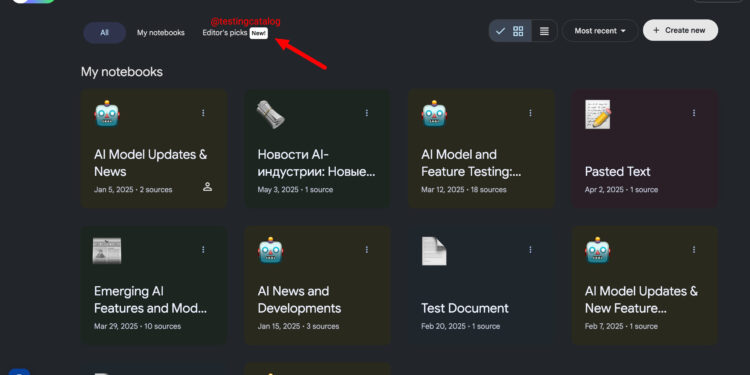Click 'Mar 12, 2025 • 18 sources' text
Screen dimensions: 750x375
click(463, 189)
